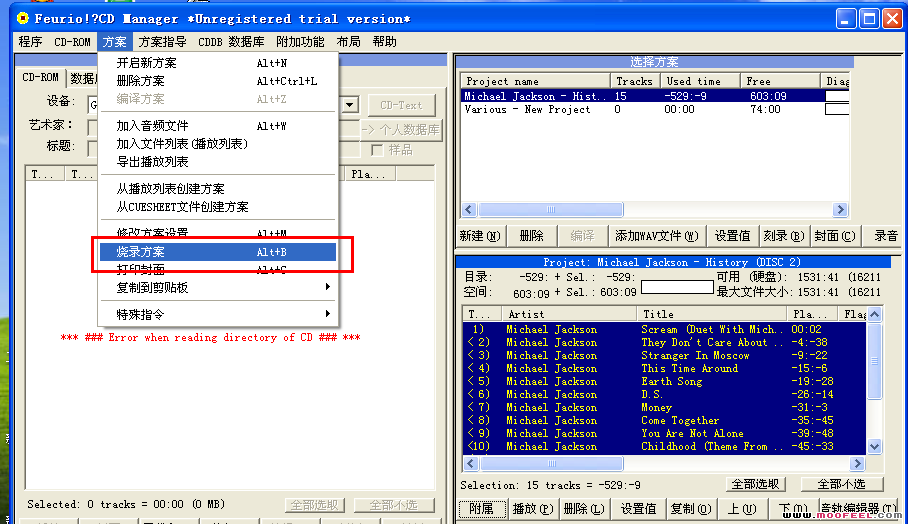Open the 程序 menu

pyautogui.click(x=30, y=42)
